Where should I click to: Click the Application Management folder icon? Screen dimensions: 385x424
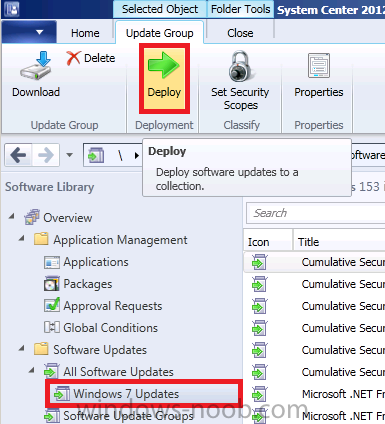[x=41, y=239]
